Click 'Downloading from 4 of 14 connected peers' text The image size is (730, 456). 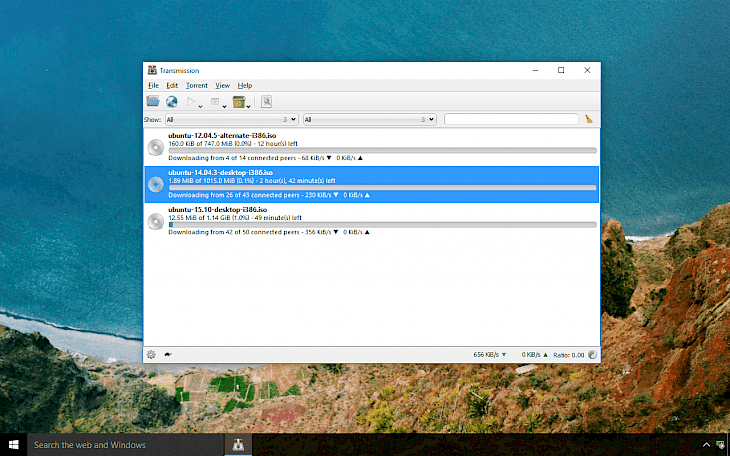coord(232,158)
